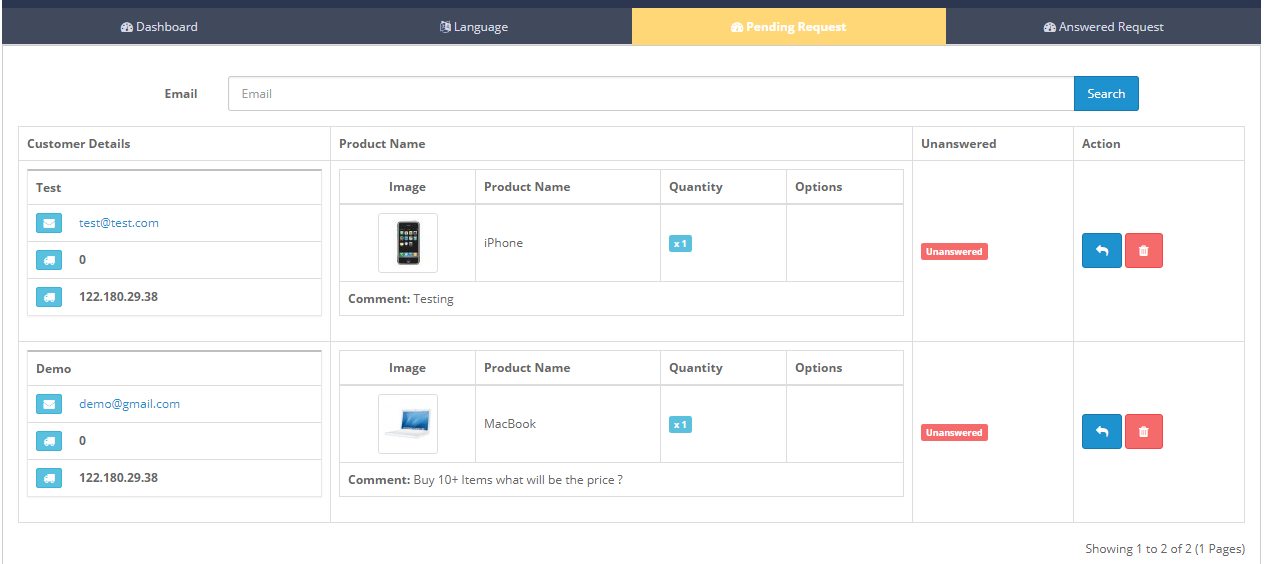Click the Unanswered badge in Test's row
Viewport: 1268px width, 564px height.
point(954,252)
